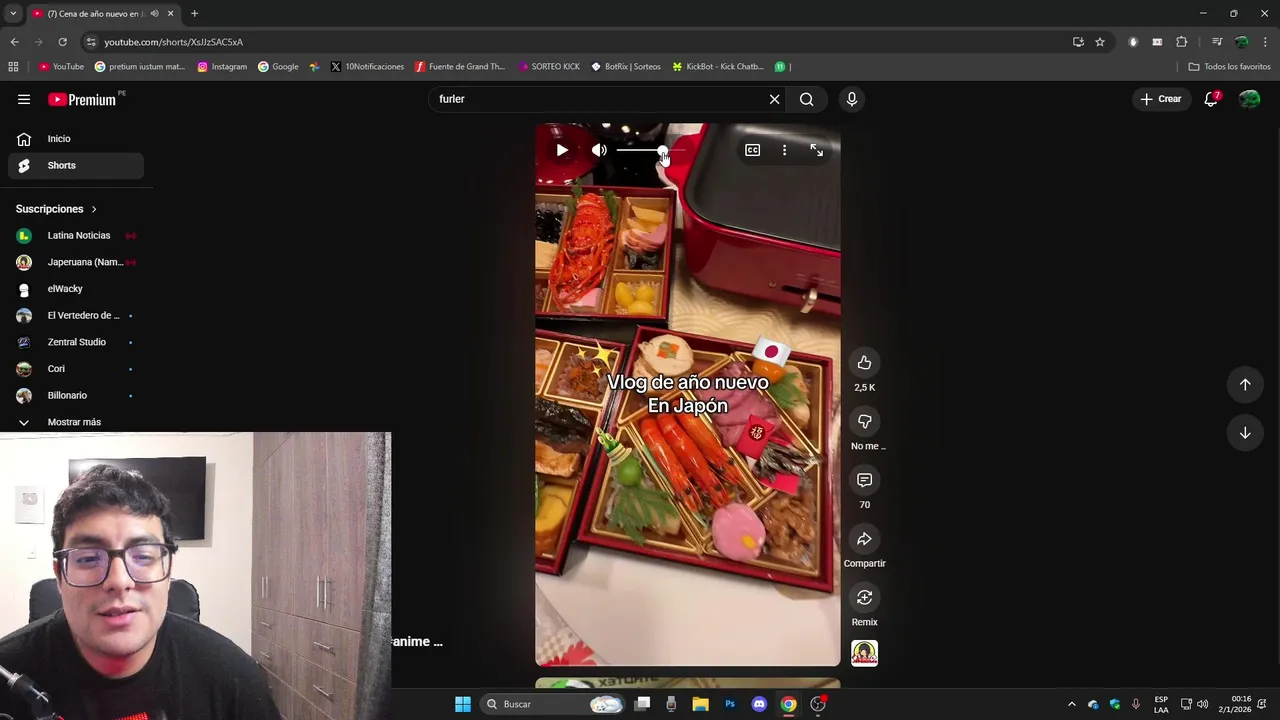Open the notifications bell
Image resolution: width=1280 pixels, height=720 pixels.
tap(1211, 99)
